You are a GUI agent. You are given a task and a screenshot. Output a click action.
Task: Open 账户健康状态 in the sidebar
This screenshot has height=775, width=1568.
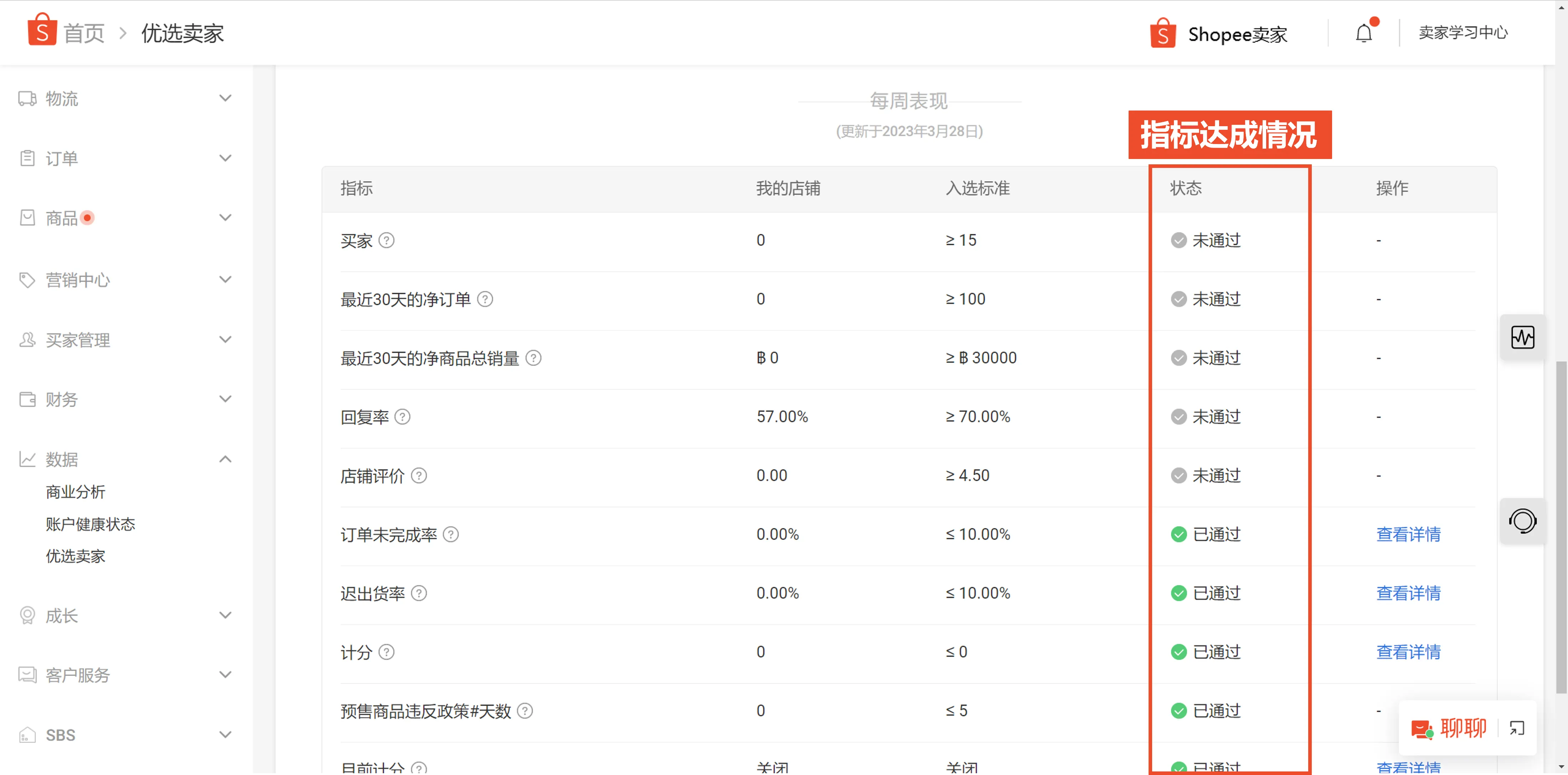click(x=90, y=524)
